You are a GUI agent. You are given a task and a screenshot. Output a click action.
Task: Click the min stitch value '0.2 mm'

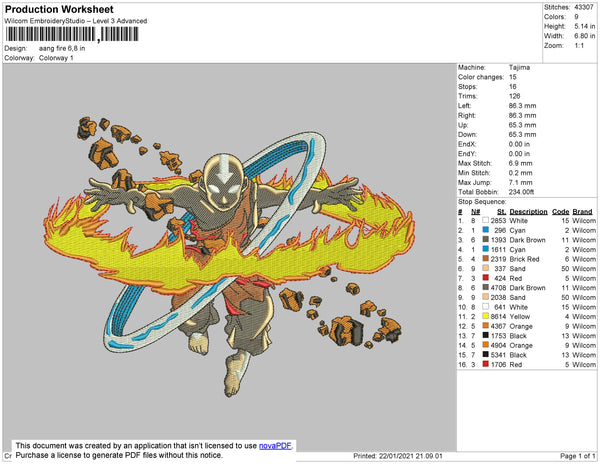click(x=520, y=173)
